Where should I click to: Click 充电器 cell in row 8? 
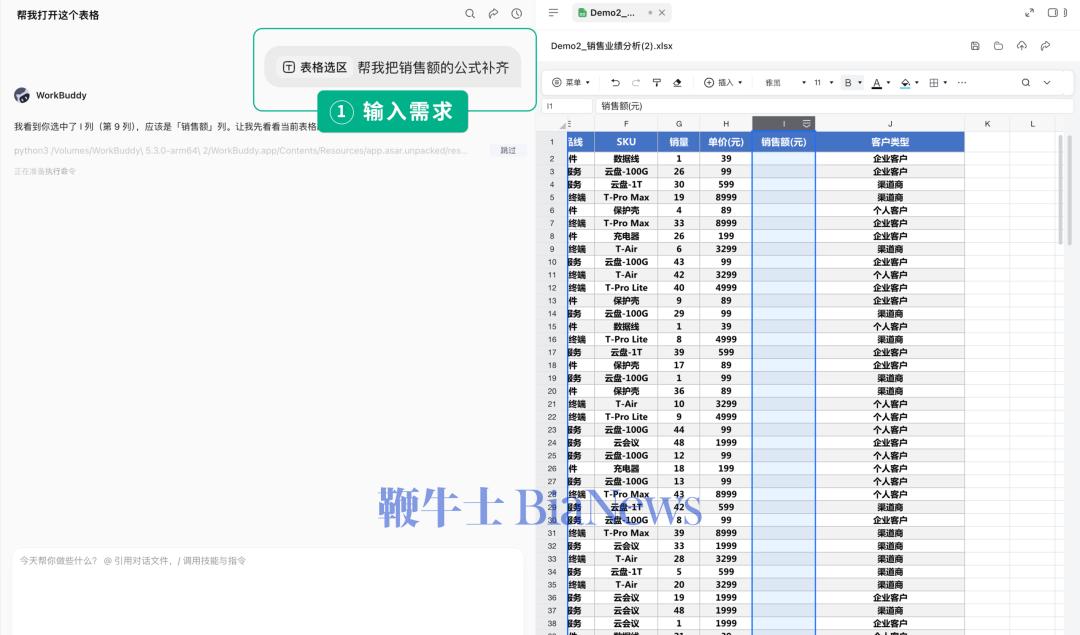tap(625, 236)
